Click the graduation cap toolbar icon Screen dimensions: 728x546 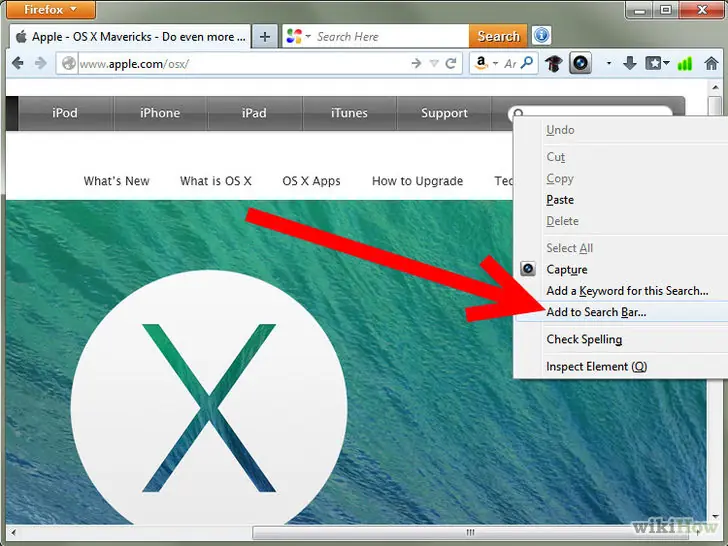553,63
